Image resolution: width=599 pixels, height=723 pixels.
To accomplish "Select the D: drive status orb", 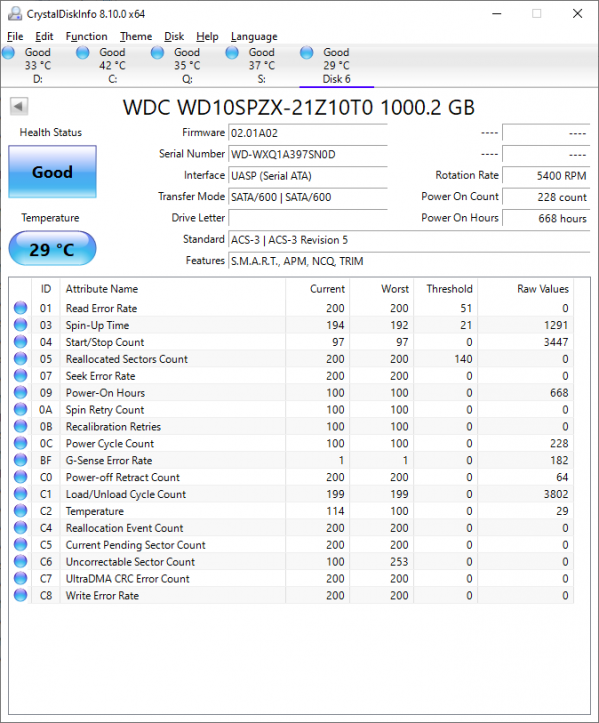I will [8, 53].
